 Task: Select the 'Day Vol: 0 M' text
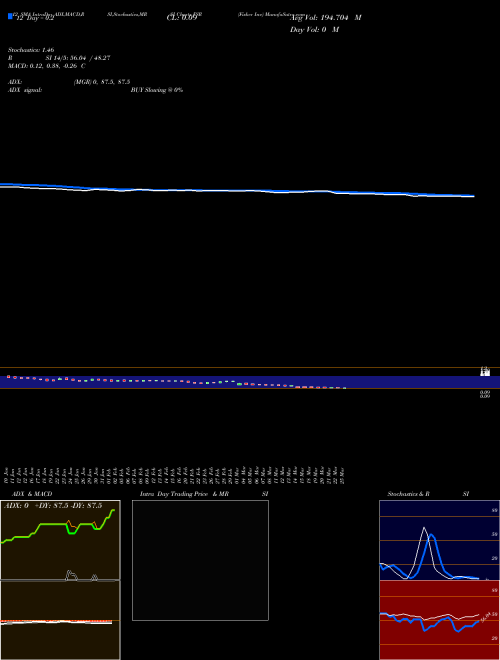[x=314, y=30]
